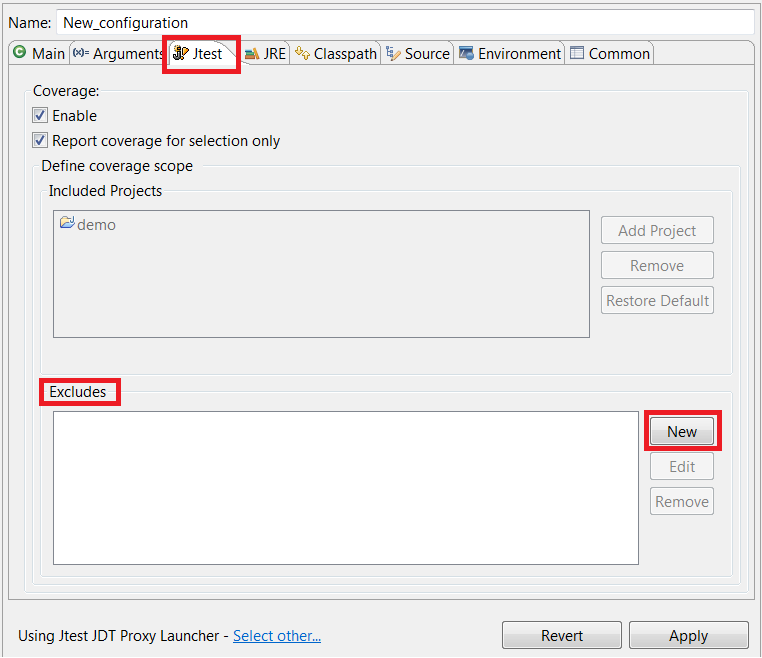The width and height of the screenshot is (762, 658).
Task: Select the demo project entry
Action: 88,225
